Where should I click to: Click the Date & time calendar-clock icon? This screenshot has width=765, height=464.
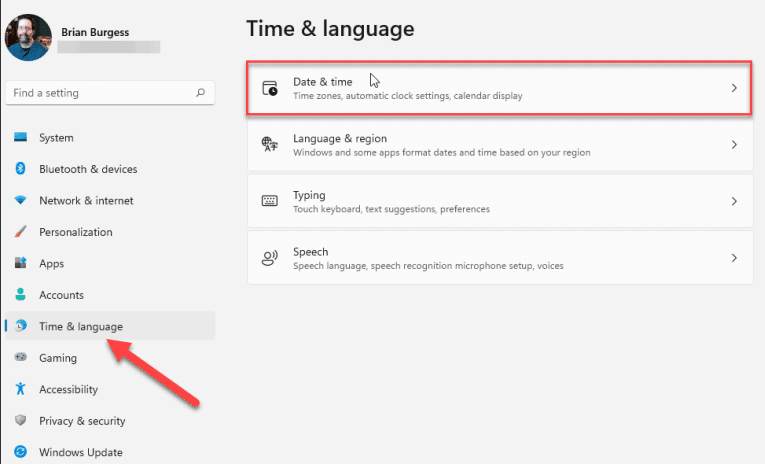pos(270,88)
